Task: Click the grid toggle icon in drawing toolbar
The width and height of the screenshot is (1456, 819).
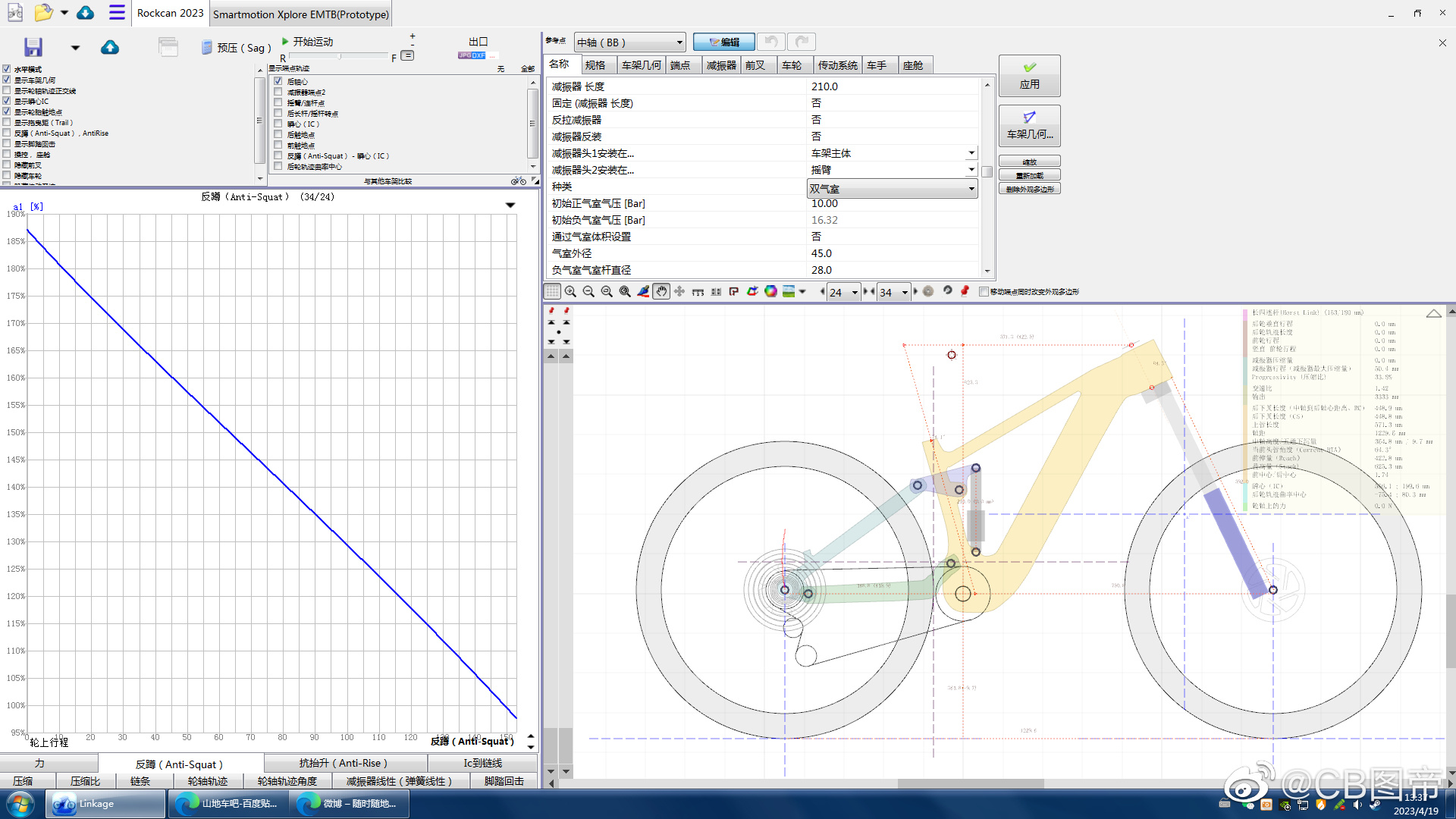Action: coord(552,291)
